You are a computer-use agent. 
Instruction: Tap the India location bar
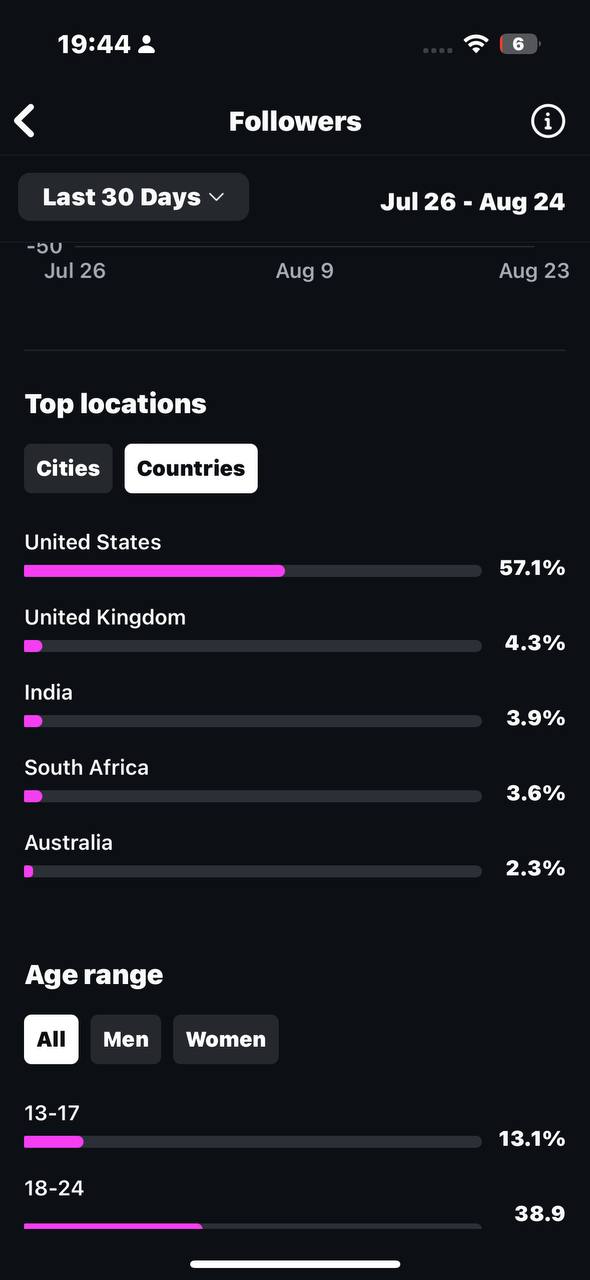pyautogui.click(x=253, y=721)
